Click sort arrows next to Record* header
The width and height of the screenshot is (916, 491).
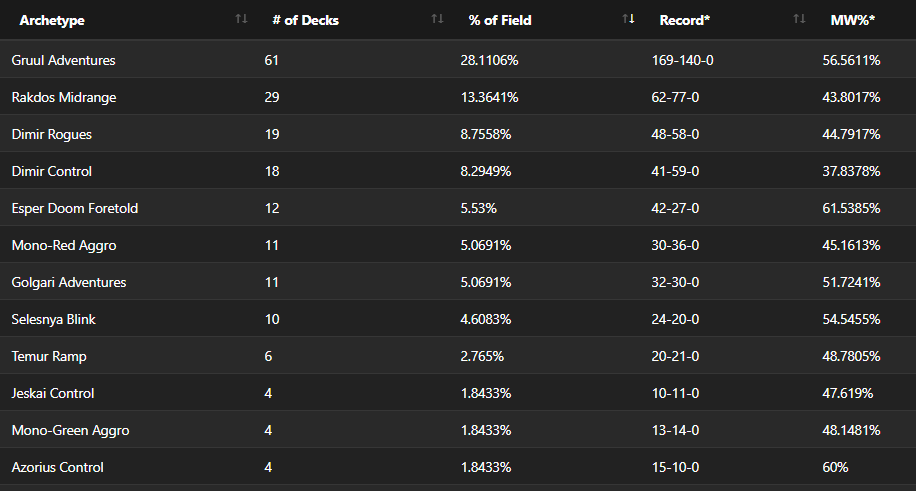799,19
